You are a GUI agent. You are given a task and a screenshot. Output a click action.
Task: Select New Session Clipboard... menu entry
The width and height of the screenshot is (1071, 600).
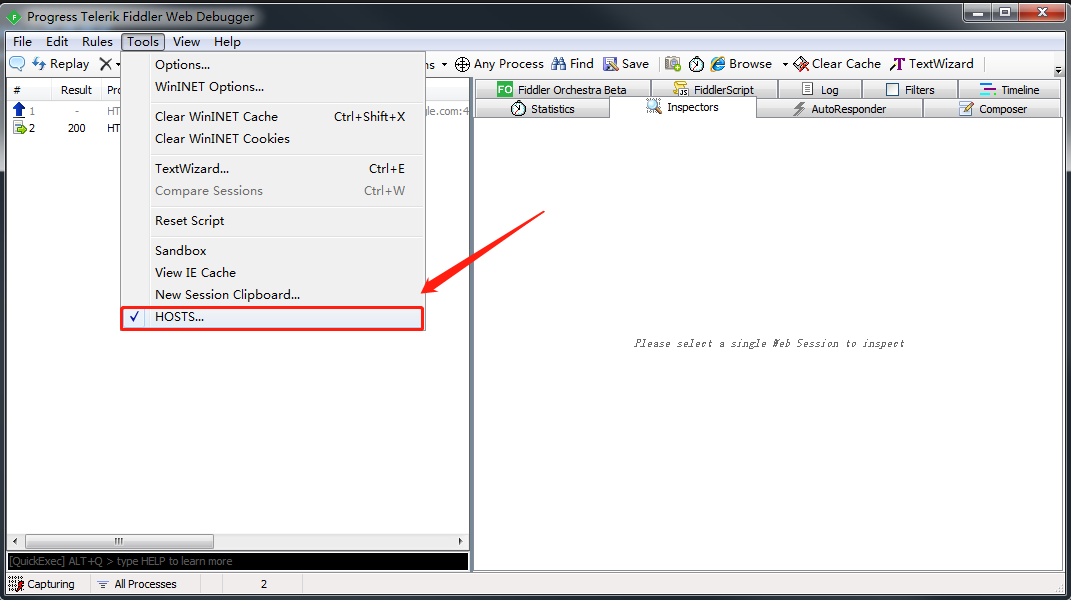[273, 295]
